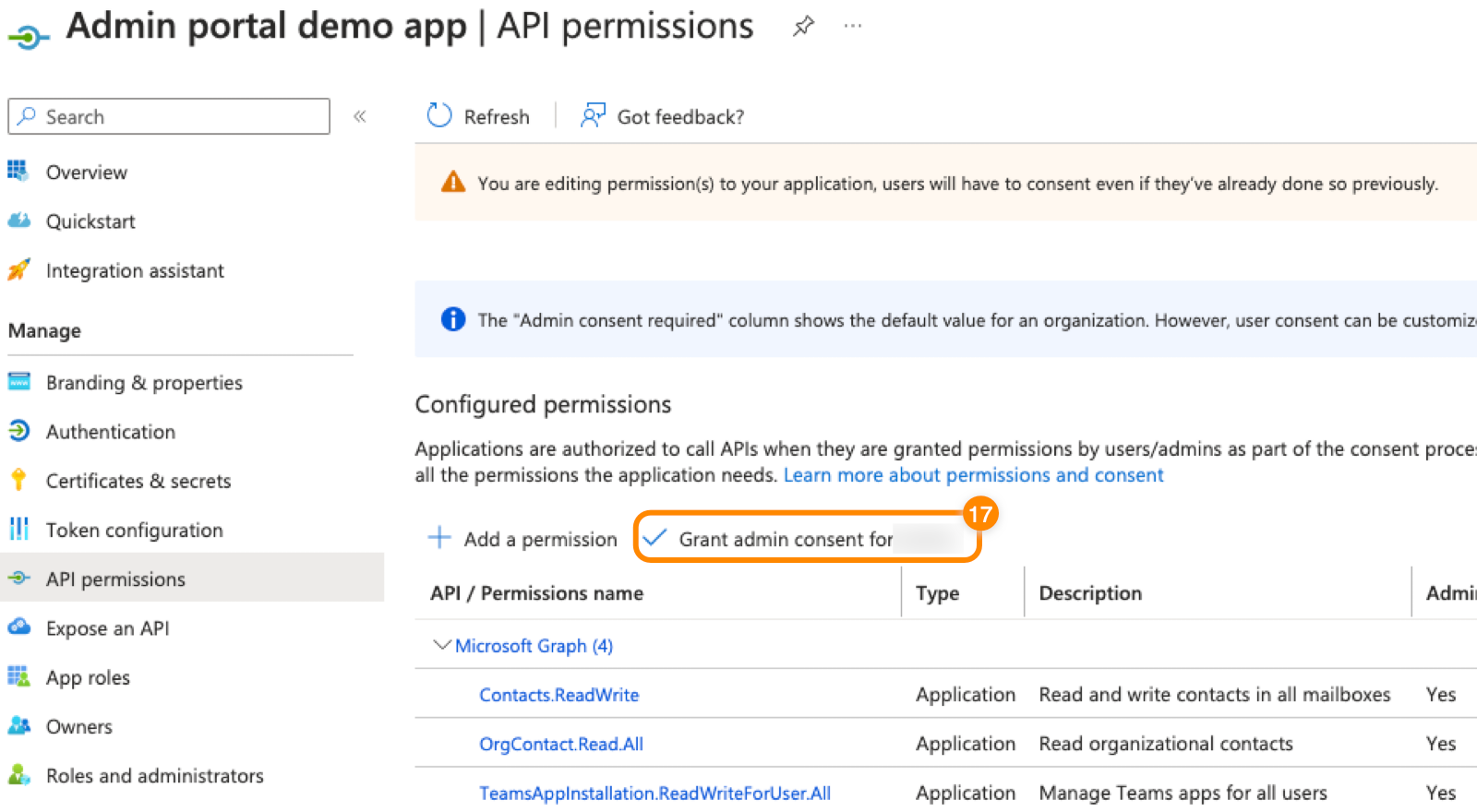Click the Branding & properties icon
Viewport: 1477px width, 812px height.
[x=18, y=382]
